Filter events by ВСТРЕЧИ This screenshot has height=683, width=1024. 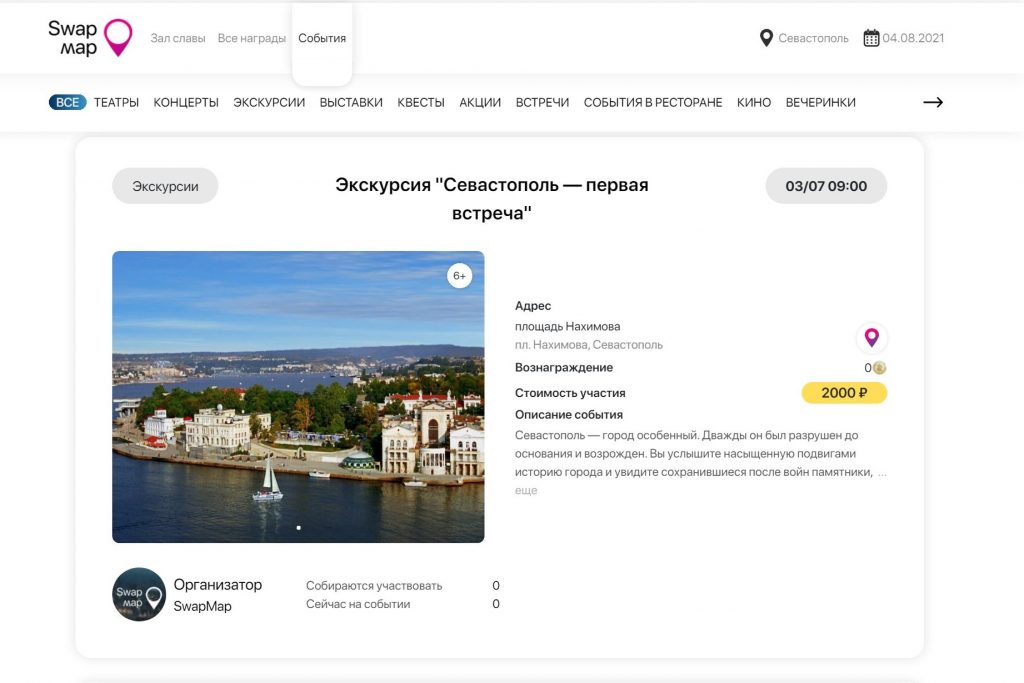[x=542, y=103]
